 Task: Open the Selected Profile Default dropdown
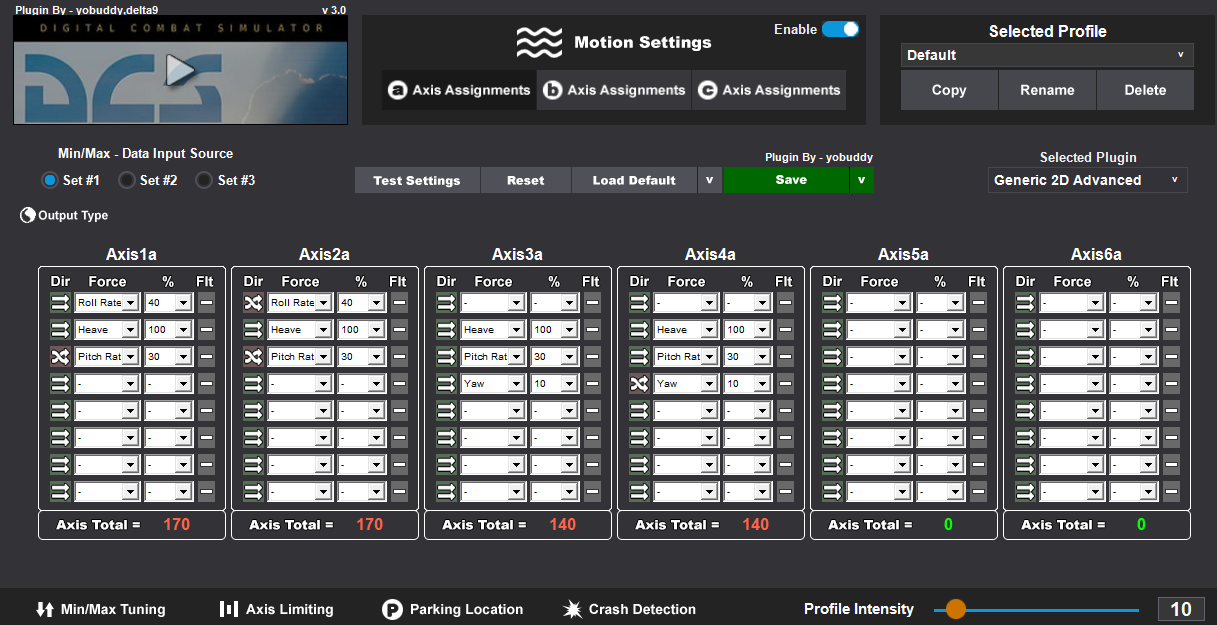pyautogui.click(x=1046, y=55)
